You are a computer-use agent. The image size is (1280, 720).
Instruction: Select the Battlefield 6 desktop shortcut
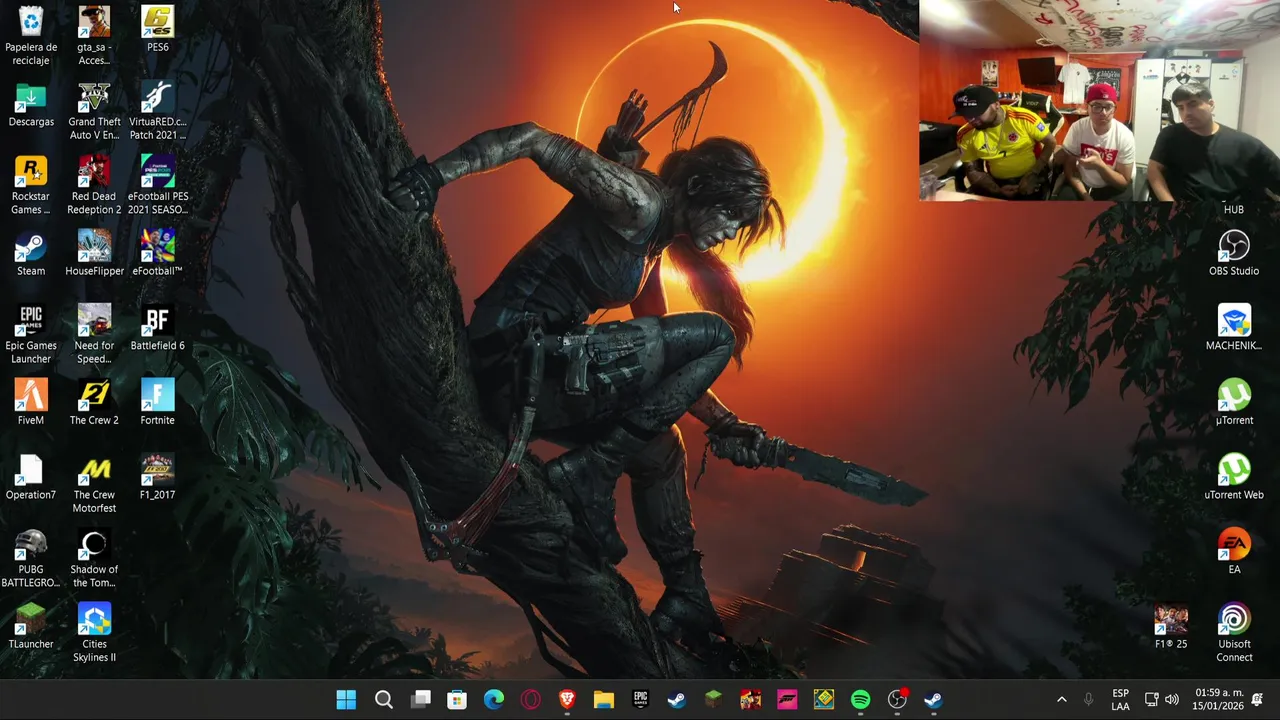pos(157,328)
